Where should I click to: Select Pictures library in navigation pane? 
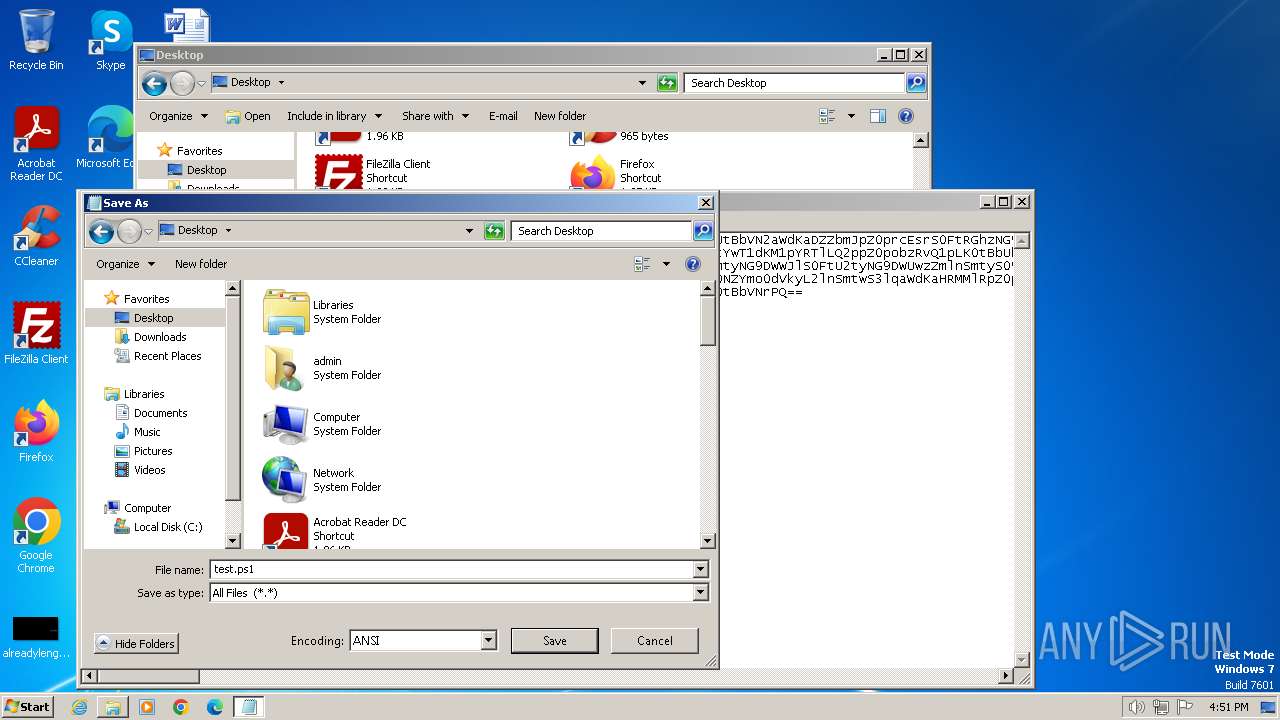(x=153, y=451)
